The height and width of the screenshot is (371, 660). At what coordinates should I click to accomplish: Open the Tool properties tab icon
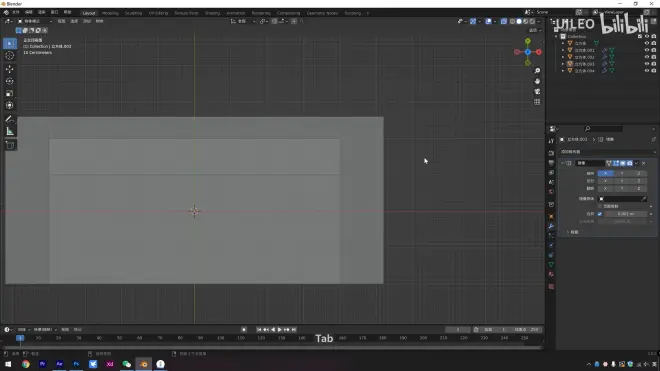coord(551,141)
